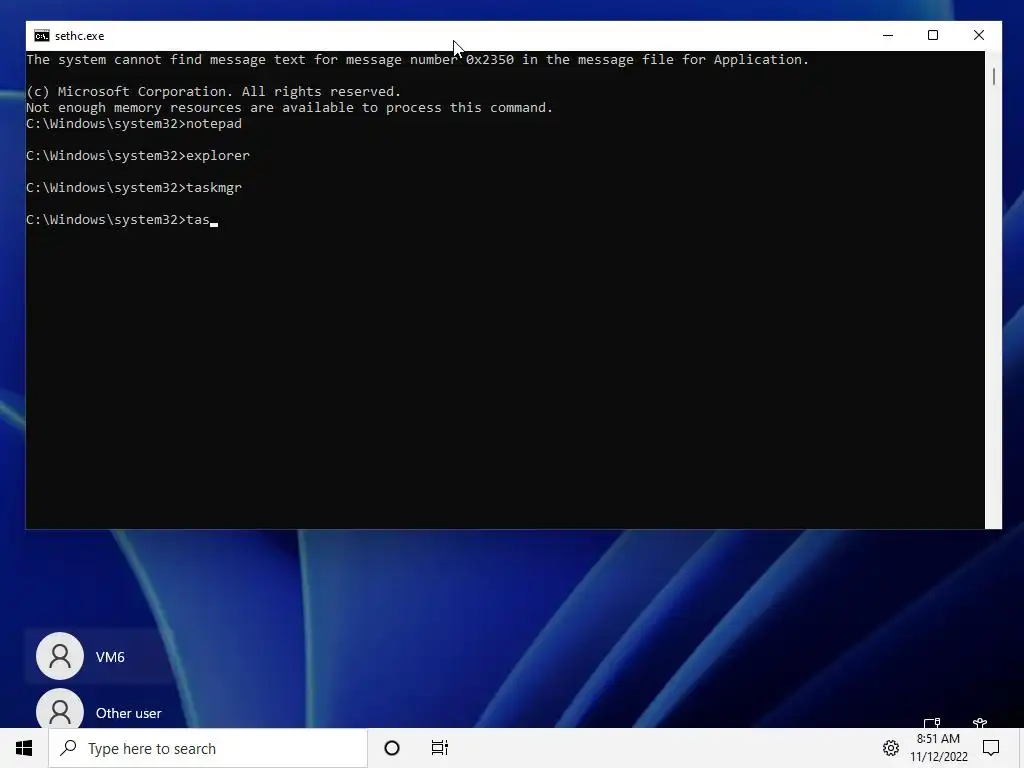The image size is (1024, 768).
Task: Click the sethc.exe command prompt title icon
Action: click(42, 36)
